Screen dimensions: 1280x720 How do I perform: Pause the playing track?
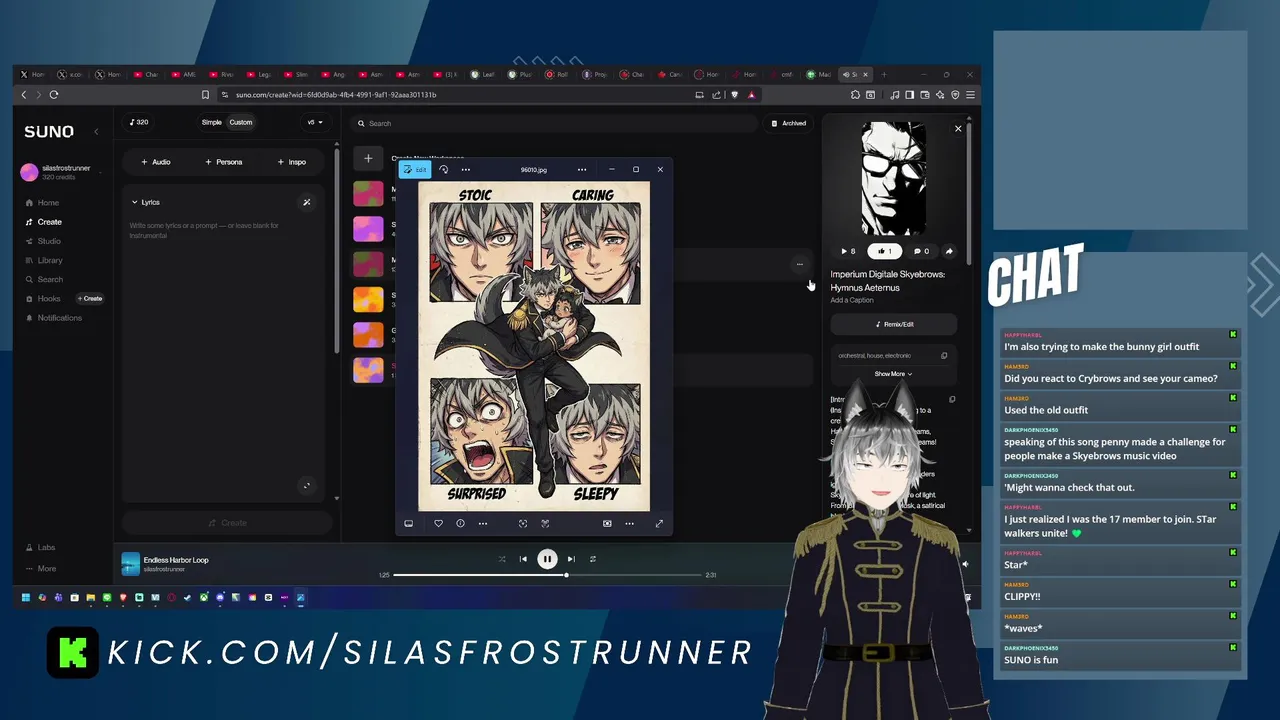pos(547,559)
